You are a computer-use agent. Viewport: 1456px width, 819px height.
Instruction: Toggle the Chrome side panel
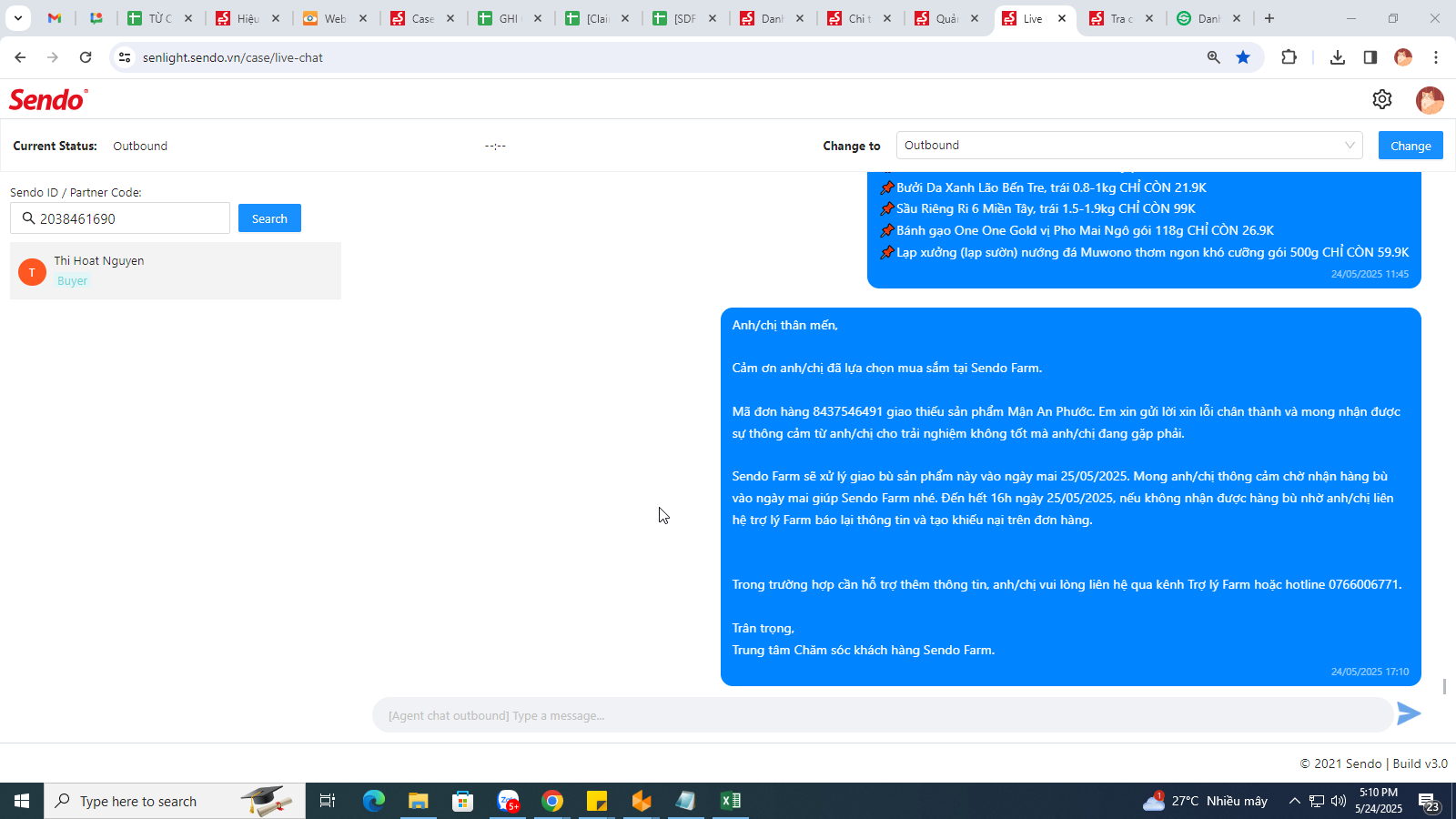(x=1370, y=57)
